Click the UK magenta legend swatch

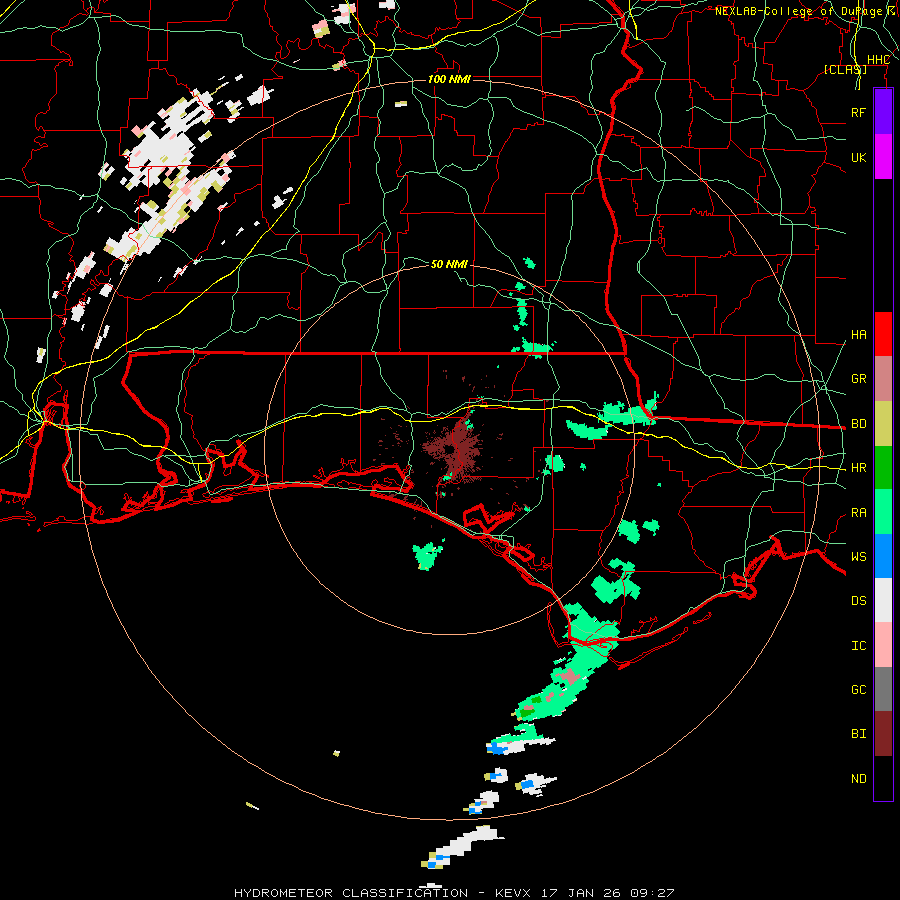883,156
